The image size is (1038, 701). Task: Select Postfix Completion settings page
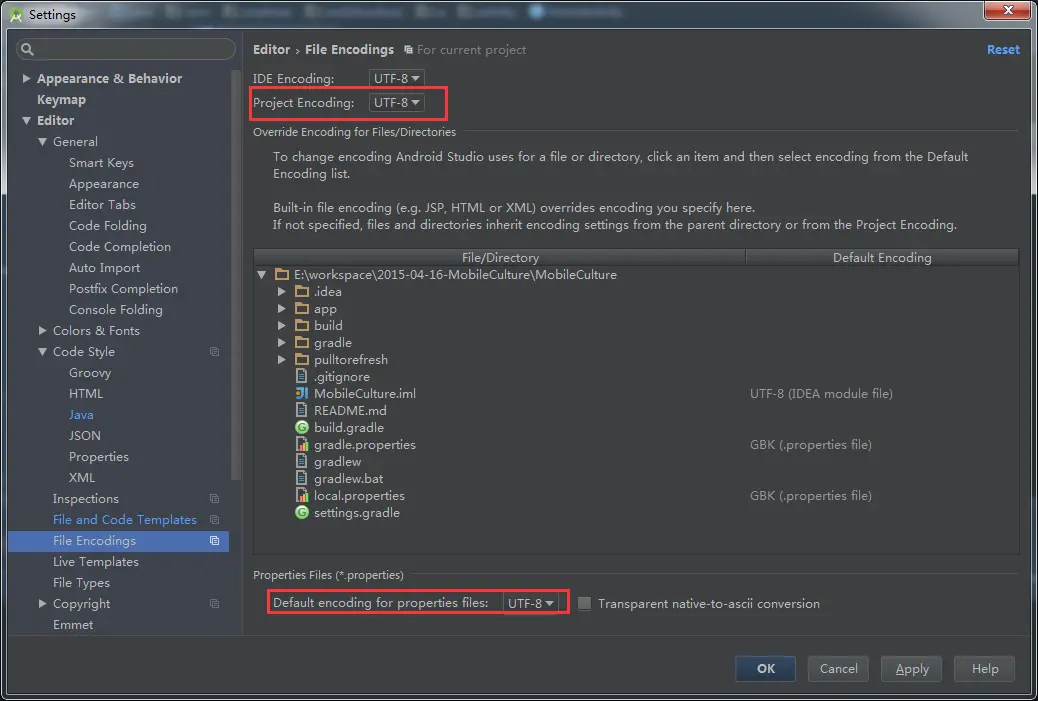(x=123, y=289)
